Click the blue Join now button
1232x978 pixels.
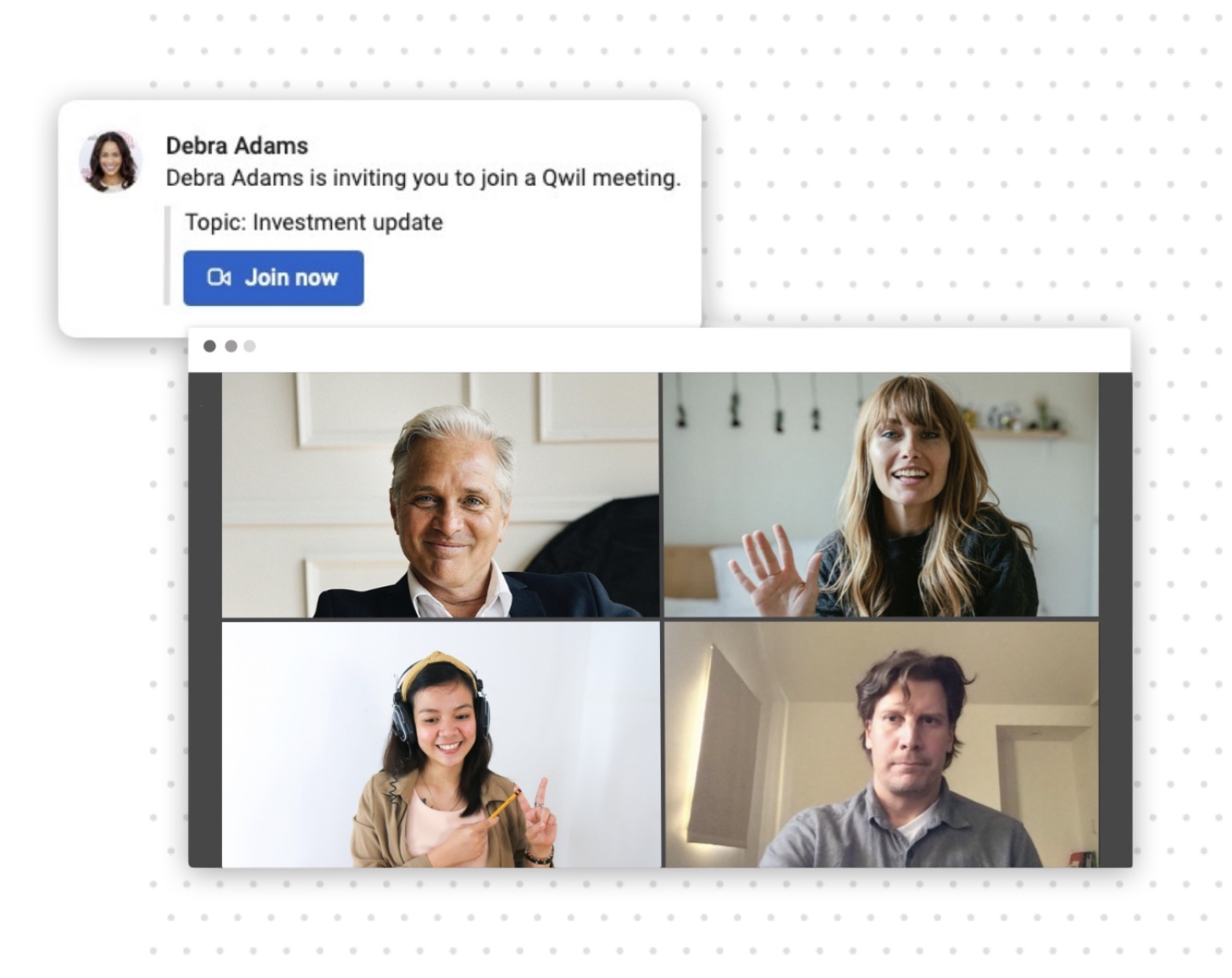click(x=273, y=278)
